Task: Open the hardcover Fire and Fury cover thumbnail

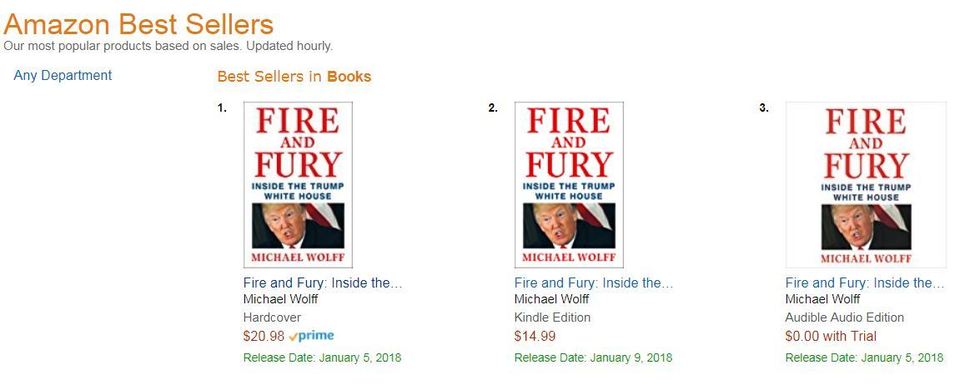Action: click(x=298, y=184)
